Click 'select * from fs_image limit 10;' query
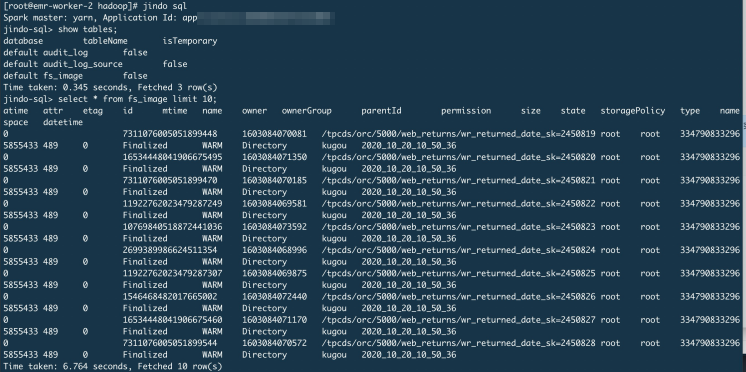Viewport: 746px width, 372px height. (x=137, y=99)
